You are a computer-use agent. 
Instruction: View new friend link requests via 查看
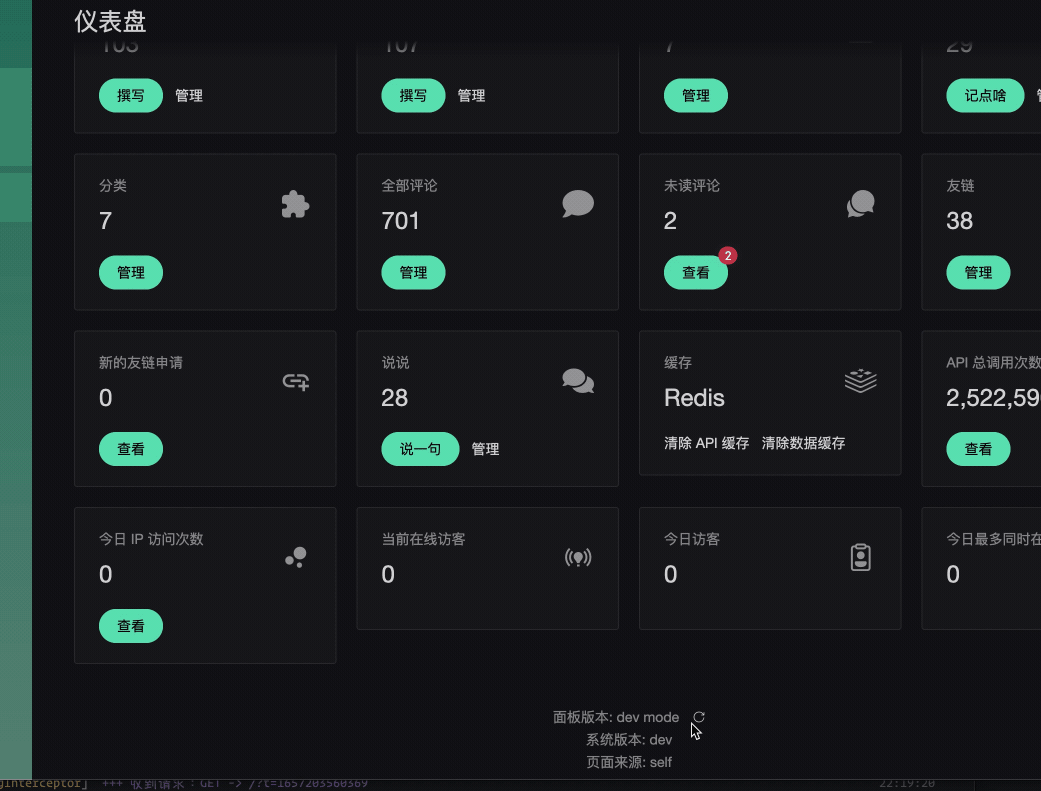(131, 449)
